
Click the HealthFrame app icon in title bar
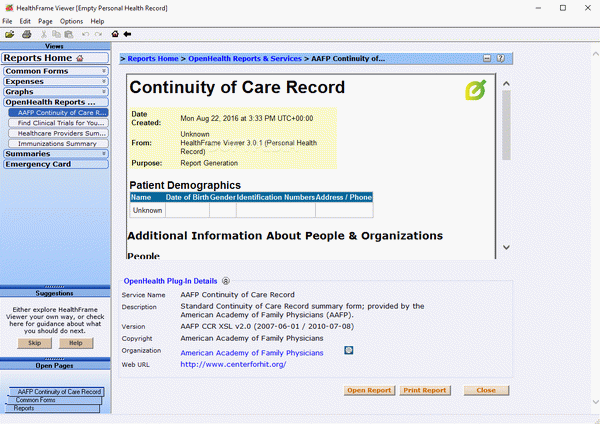[x=9, y=8]
